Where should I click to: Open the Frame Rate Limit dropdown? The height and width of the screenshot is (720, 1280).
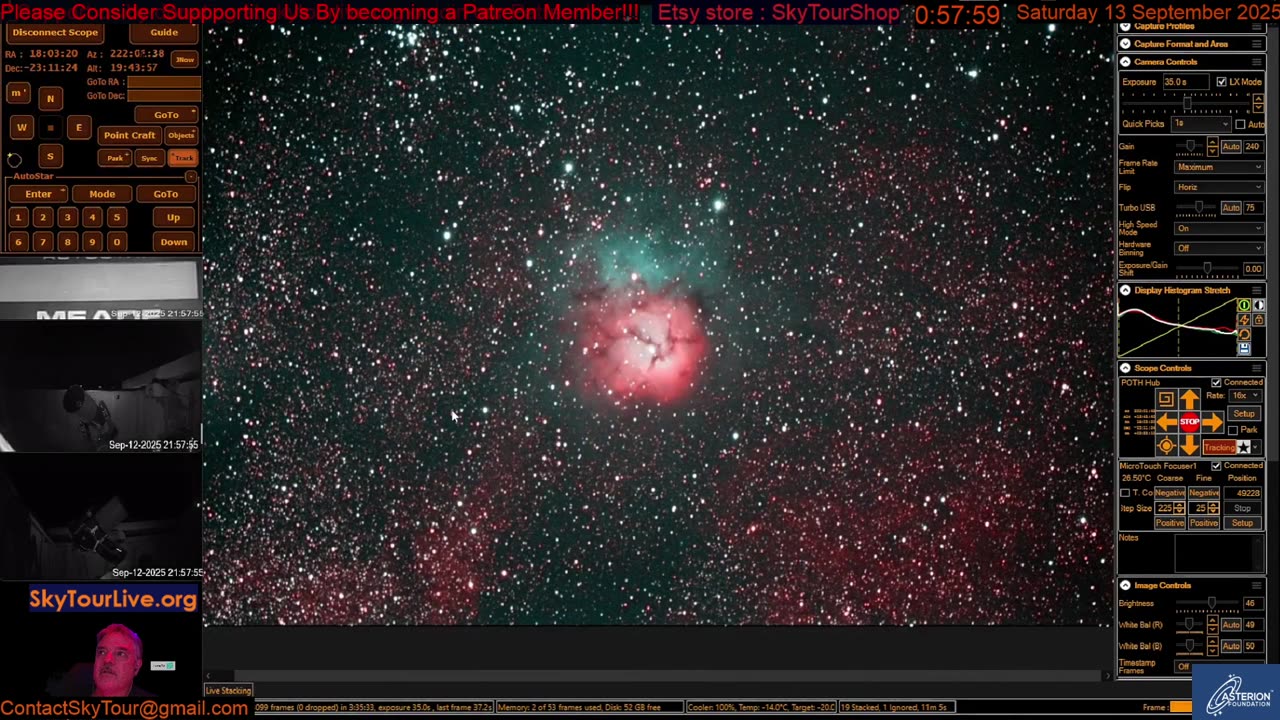(x=1219, y=167)
